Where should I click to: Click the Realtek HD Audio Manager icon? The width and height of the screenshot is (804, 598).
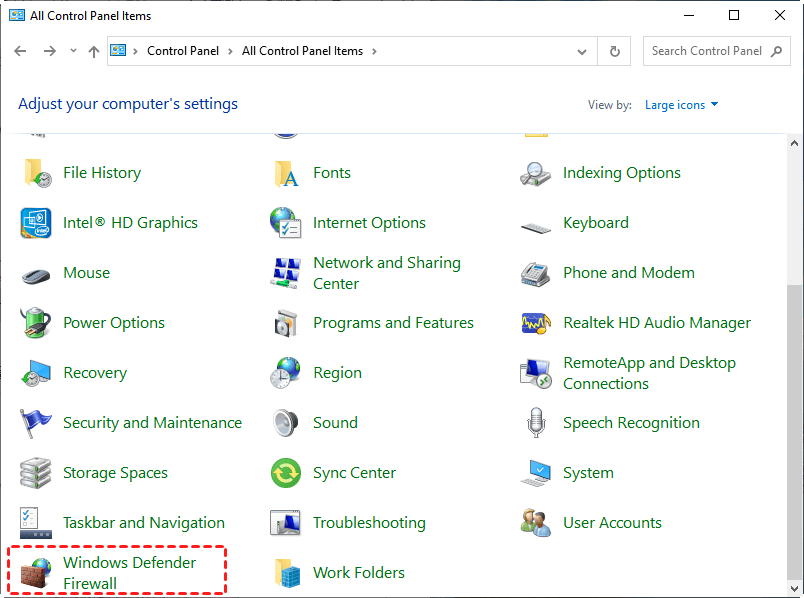pos(536,323)
